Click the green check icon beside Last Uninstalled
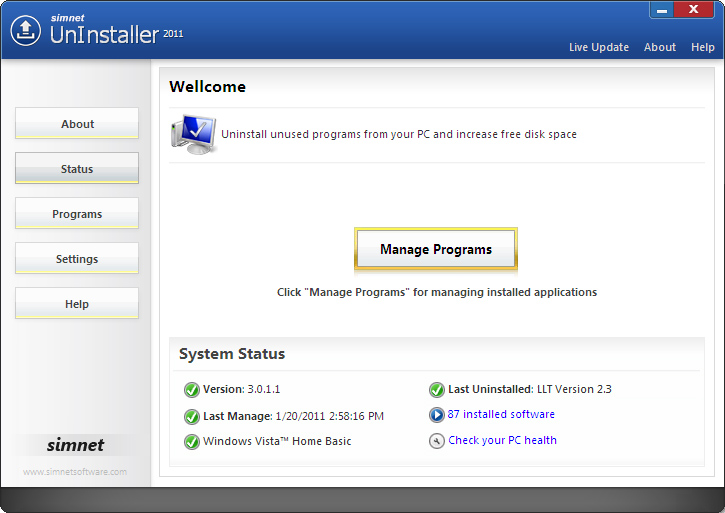This screenshot has width=725, height=513. click(x=437, y=390)
